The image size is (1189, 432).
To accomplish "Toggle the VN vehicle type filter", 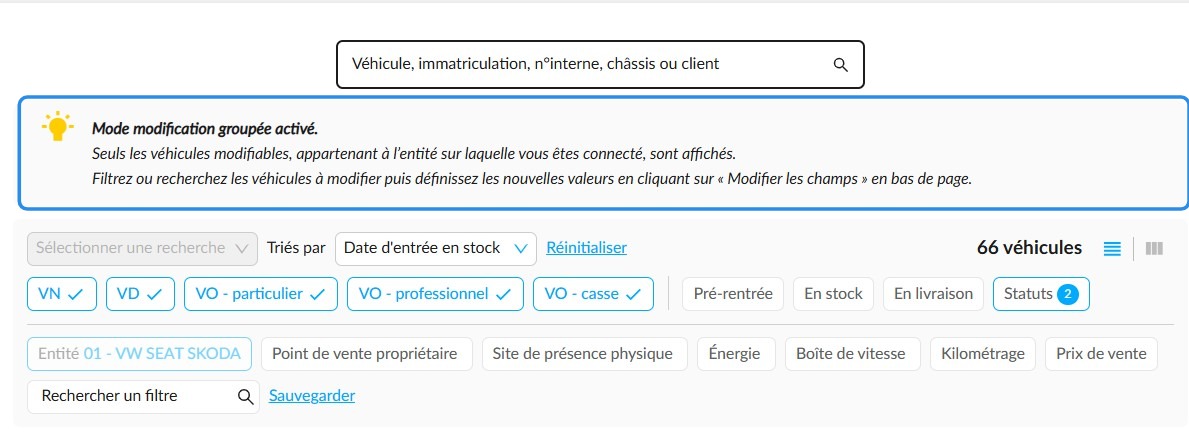I will (x=62, y=294).
